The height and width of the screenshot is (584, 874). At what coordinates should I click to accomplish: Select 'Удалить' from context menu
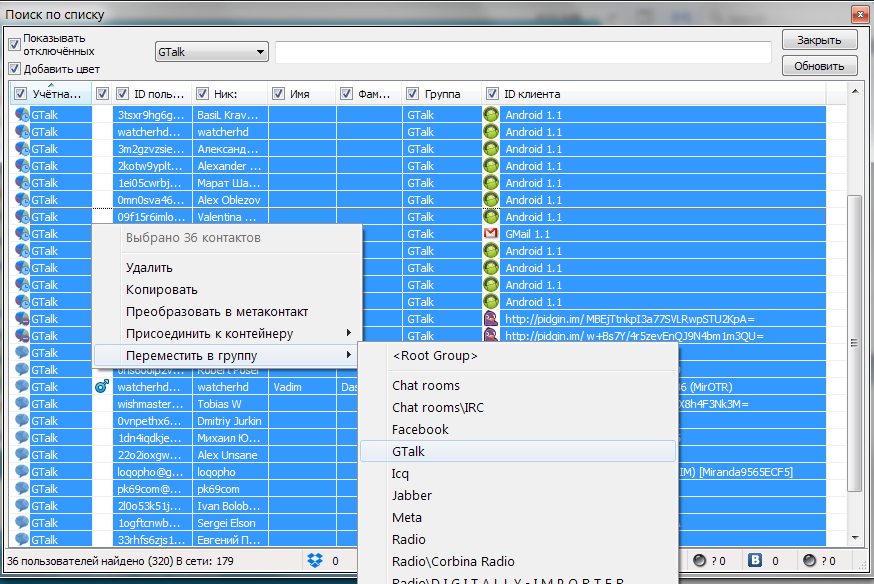(x=149, y=268)
